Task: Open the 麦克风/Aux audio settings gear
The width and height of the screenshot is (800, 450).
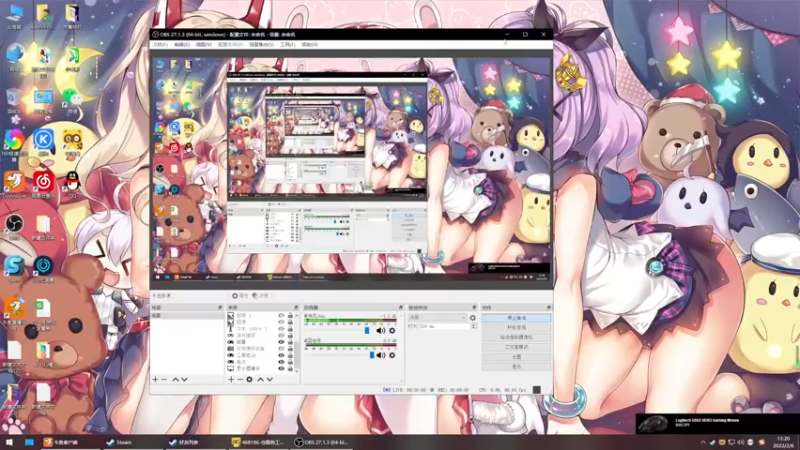Action: (392, 331)
